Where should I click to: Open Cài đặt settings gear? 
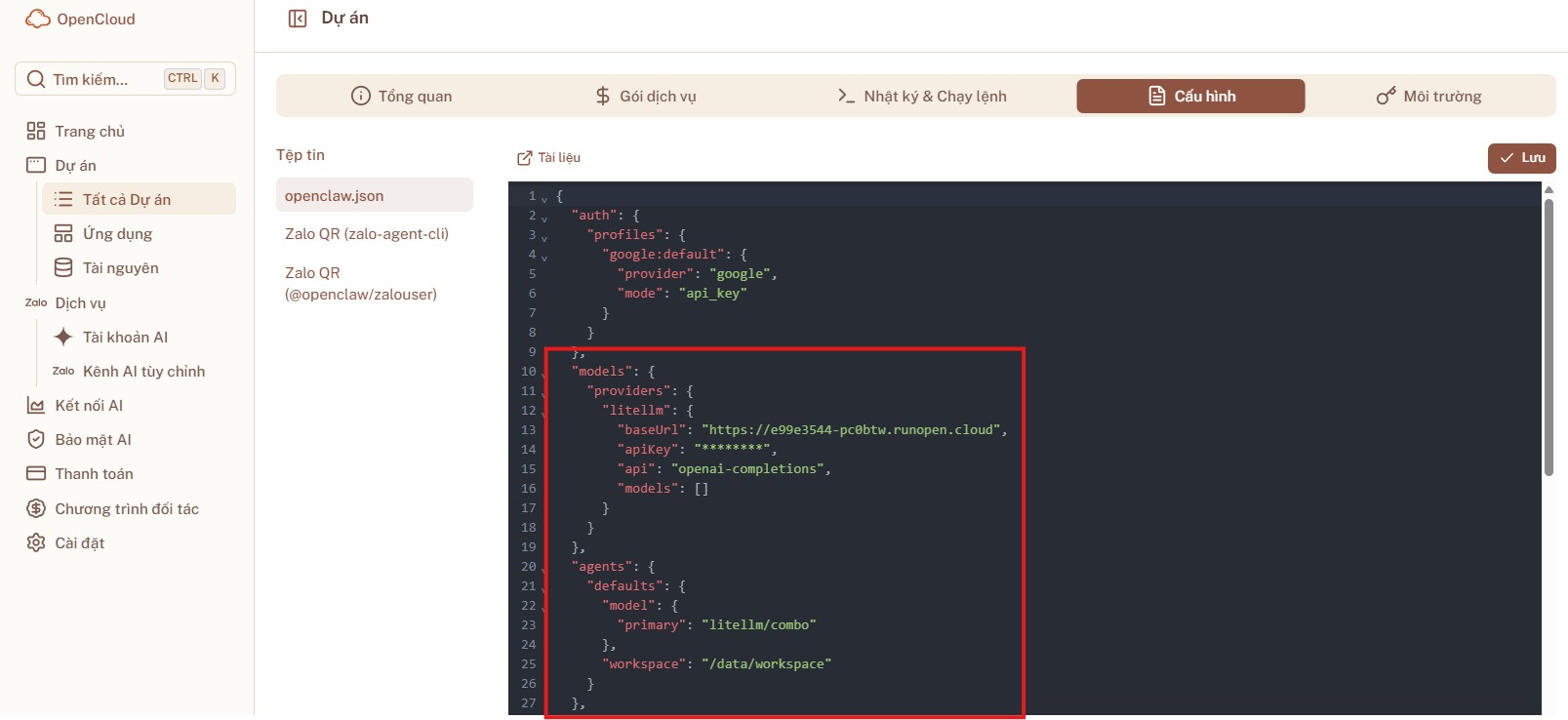click(x=79, y=542)
